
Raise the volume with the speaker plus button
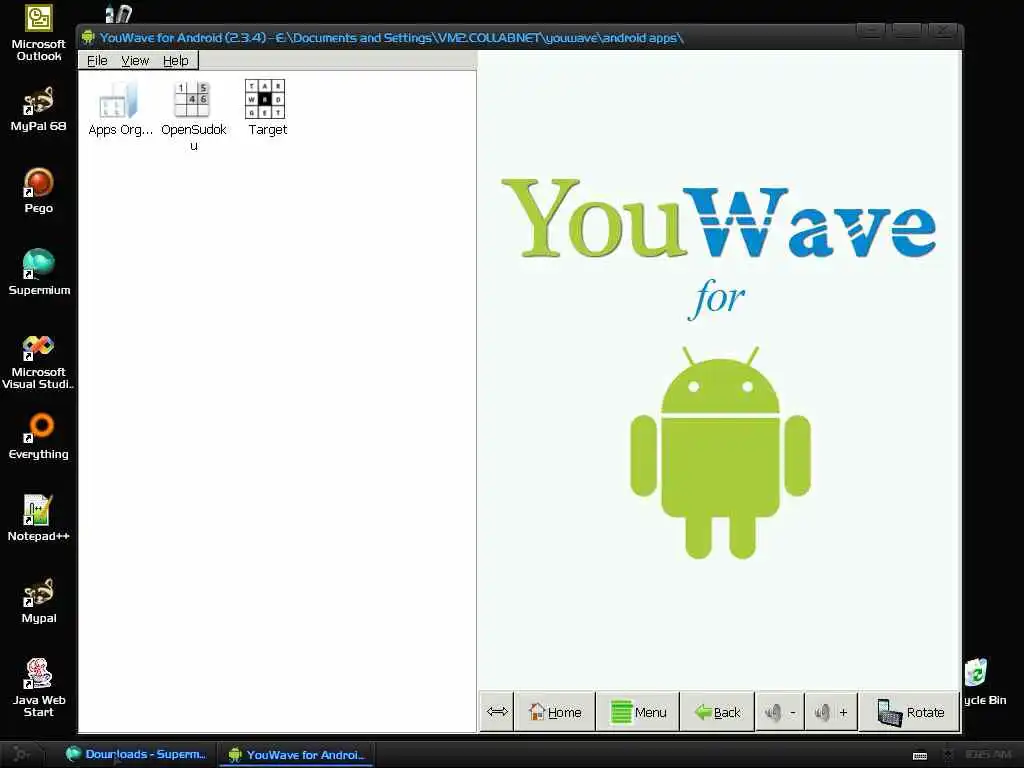[831, 712]
